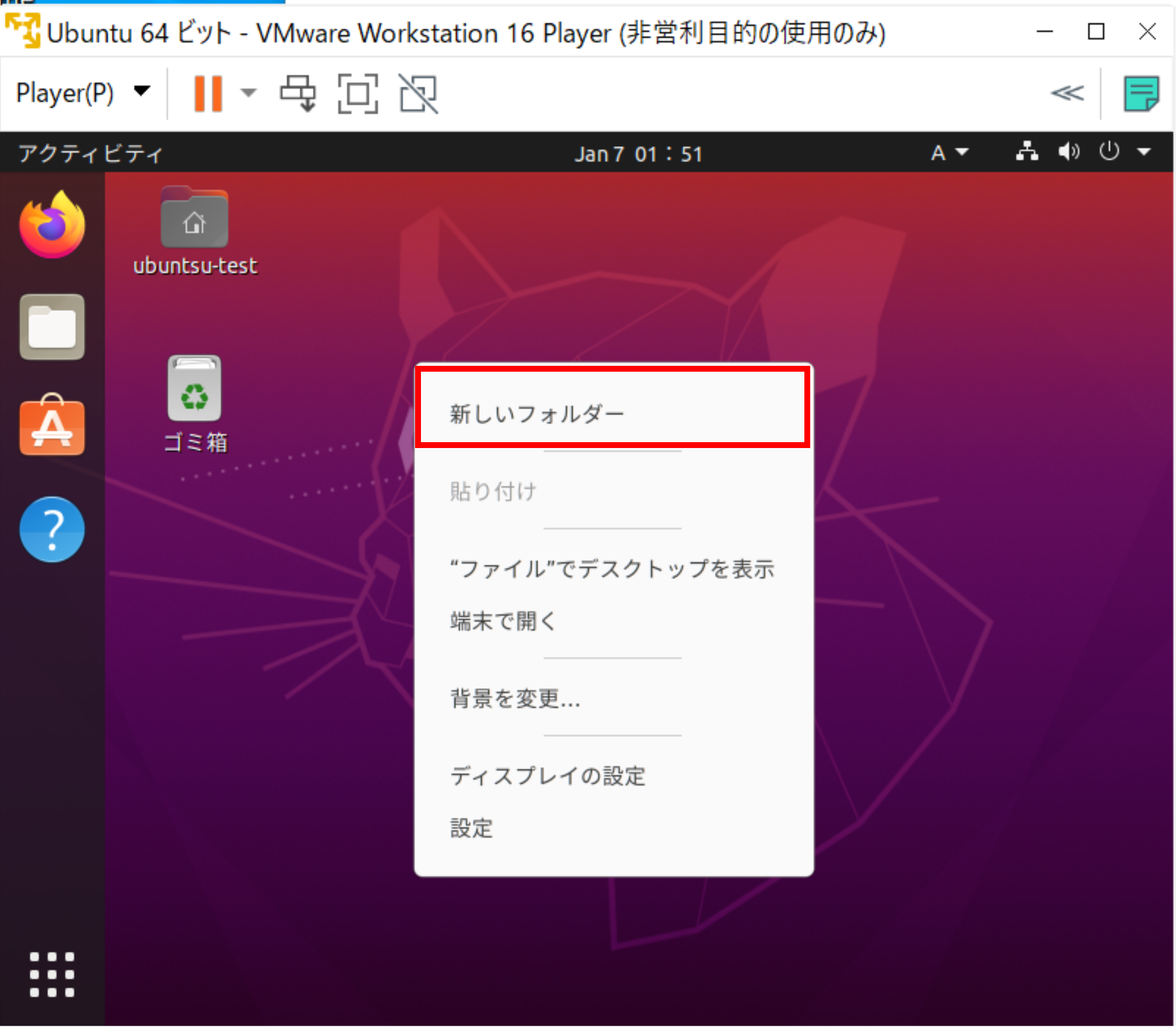
Task: Click the power icon in top bar
Action: click(x=1108, y=152)
